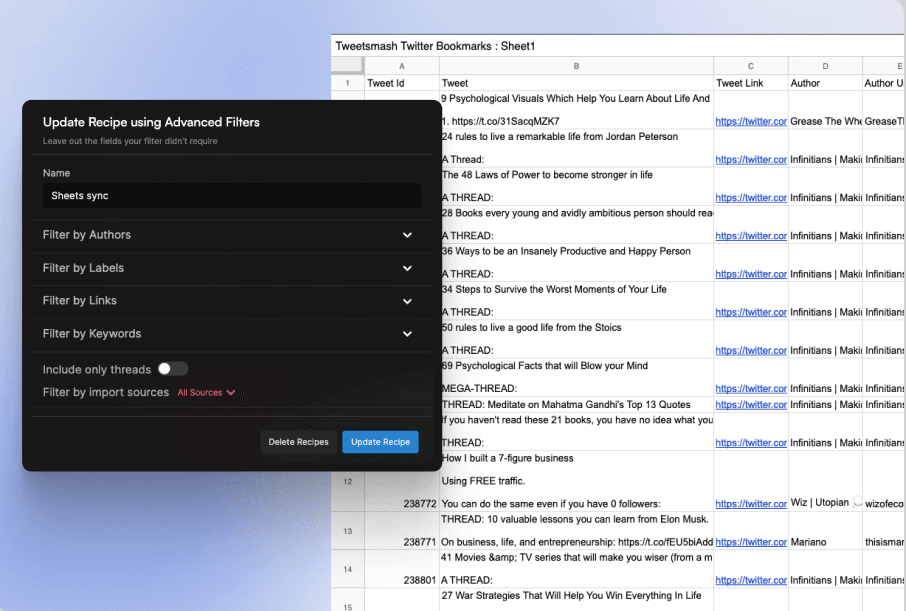Click the cell '28 Books every young and avidly ambitious person'
Screen dimensions: 906x611
pos(576,224)
